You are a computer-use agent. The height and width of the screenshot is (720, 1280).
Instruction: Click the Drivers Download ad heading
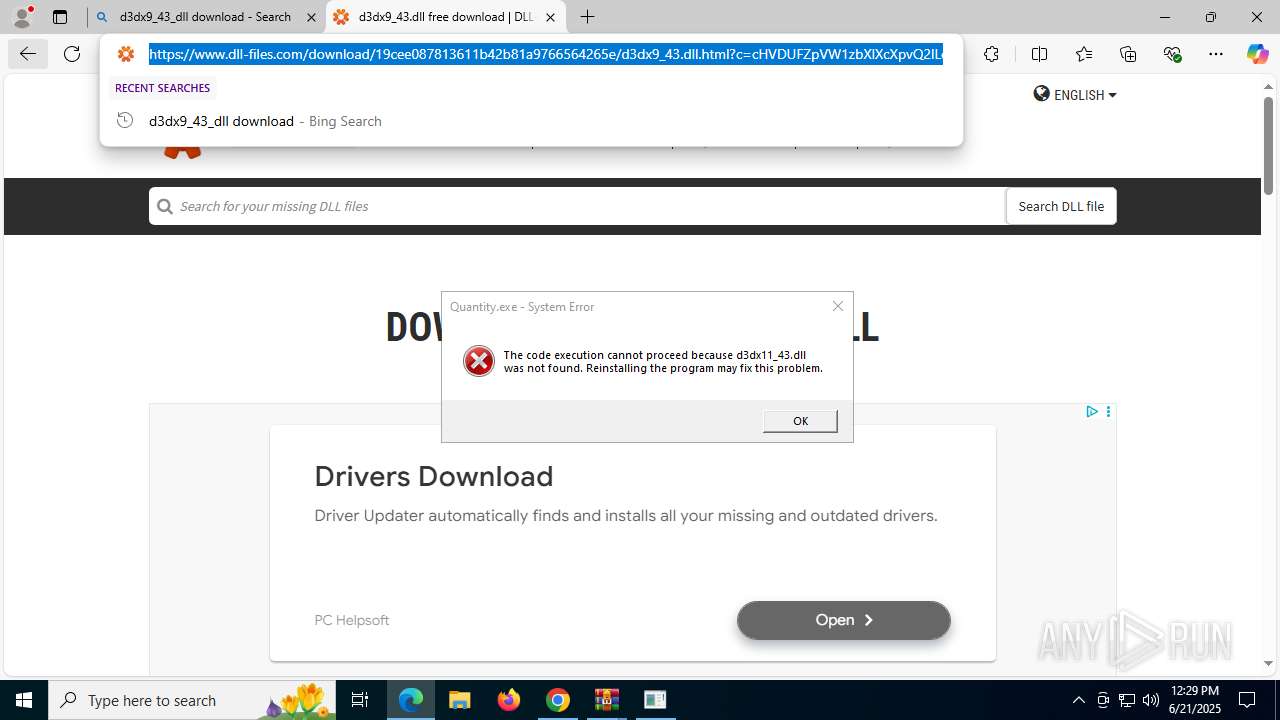(434, 476)
